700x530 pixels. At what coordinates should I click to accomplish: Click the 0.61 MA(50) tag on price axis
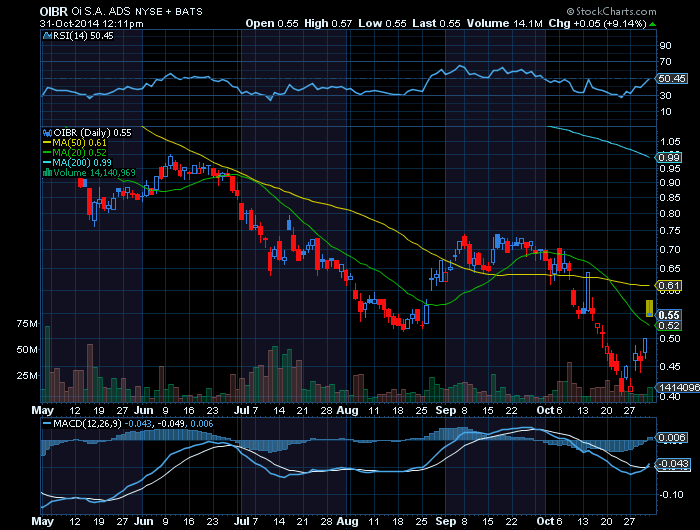669,285
